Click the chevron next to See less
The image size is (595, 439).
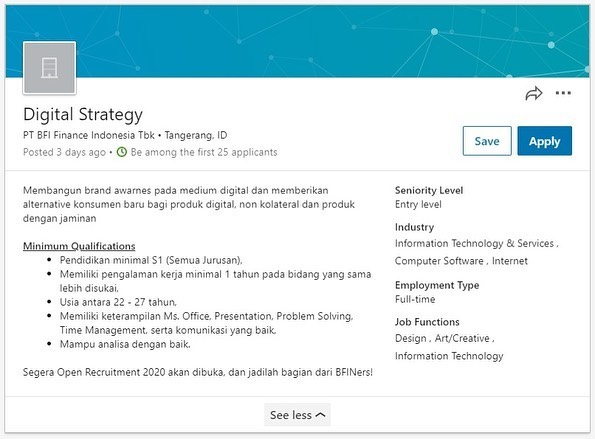click(321, 415)
